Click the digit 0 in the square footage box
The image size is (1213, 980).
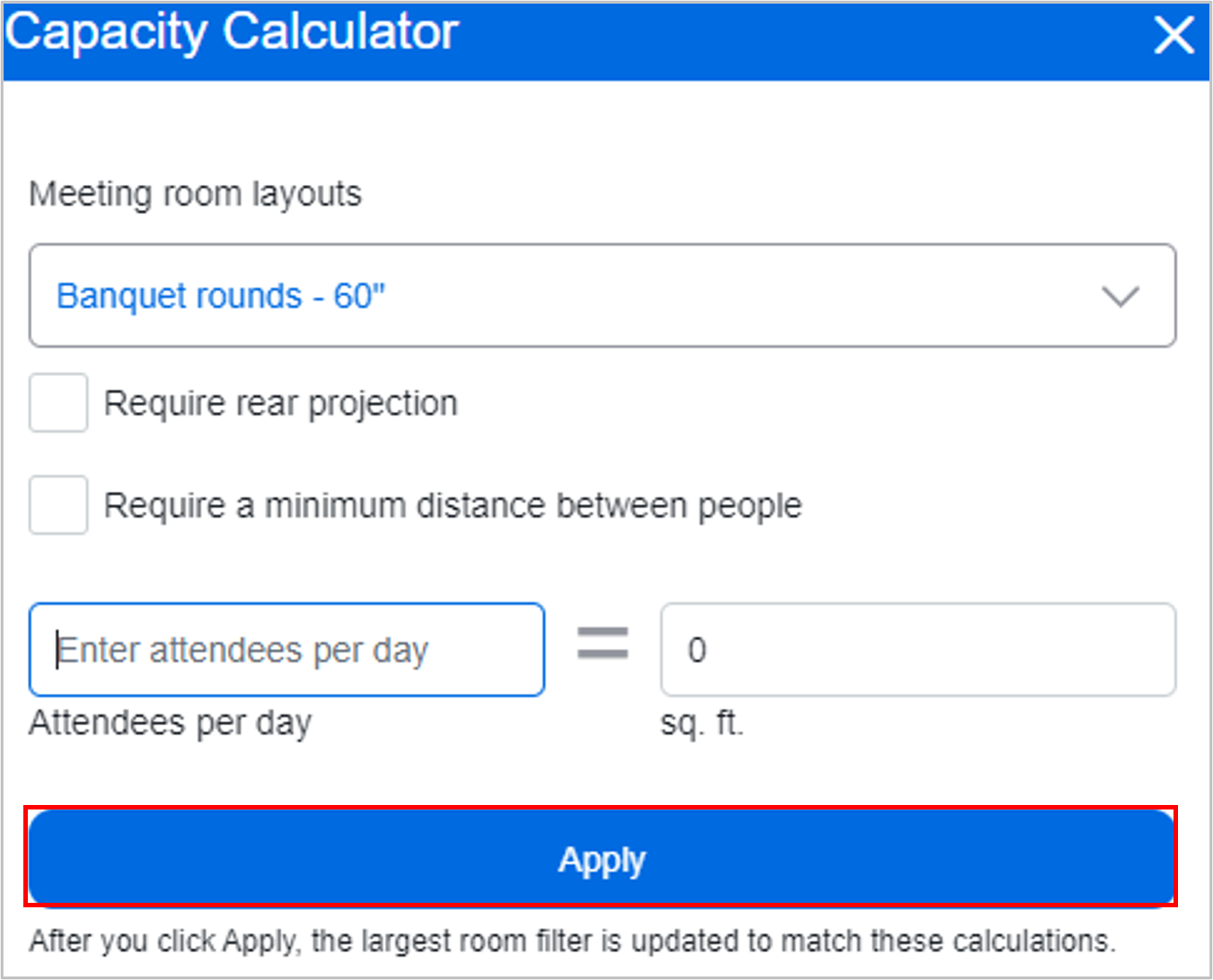coord(697,650)
